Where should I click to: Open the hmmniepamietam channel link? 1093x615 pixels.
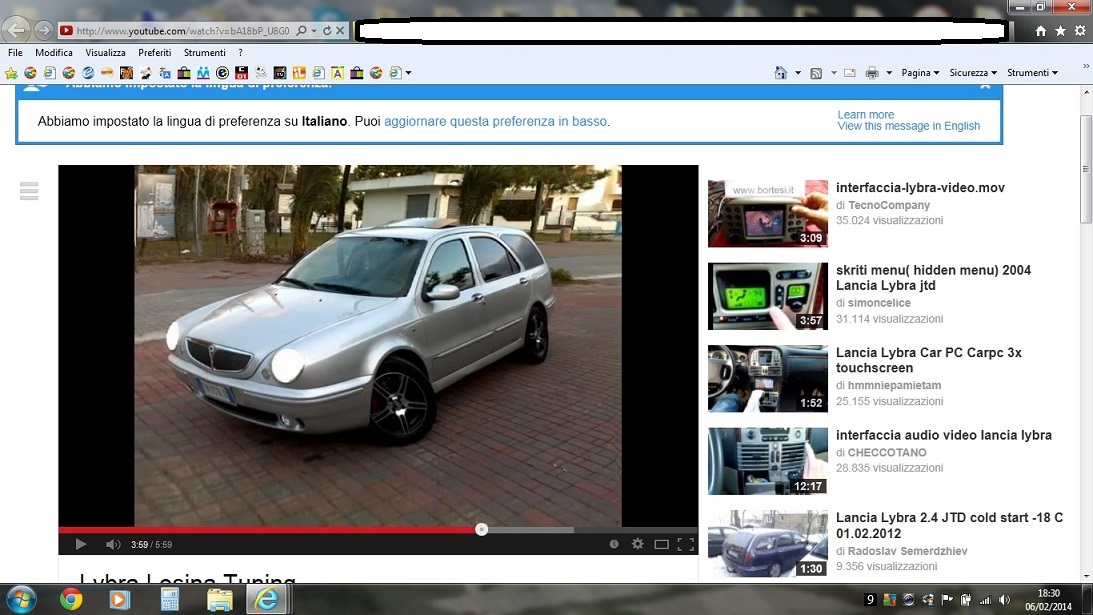pyautogui.click(x=894, y=385)
